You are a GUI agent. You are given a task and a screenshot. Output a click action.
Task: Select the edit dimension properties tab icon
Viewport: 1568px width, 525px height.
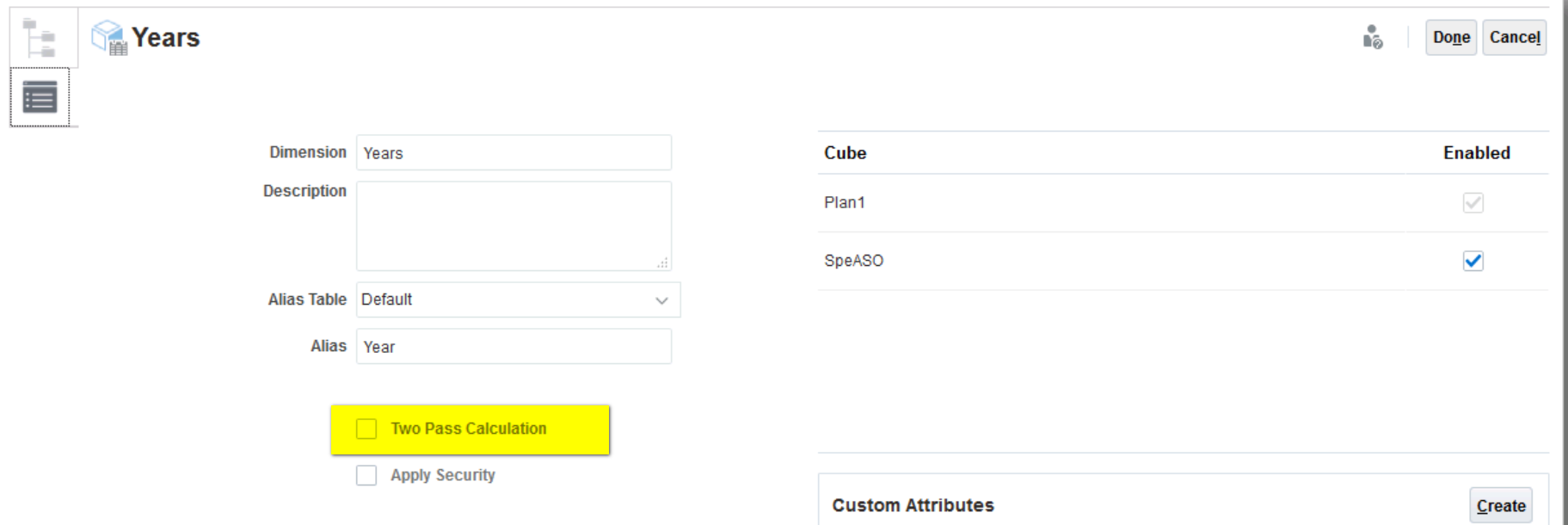40,97
